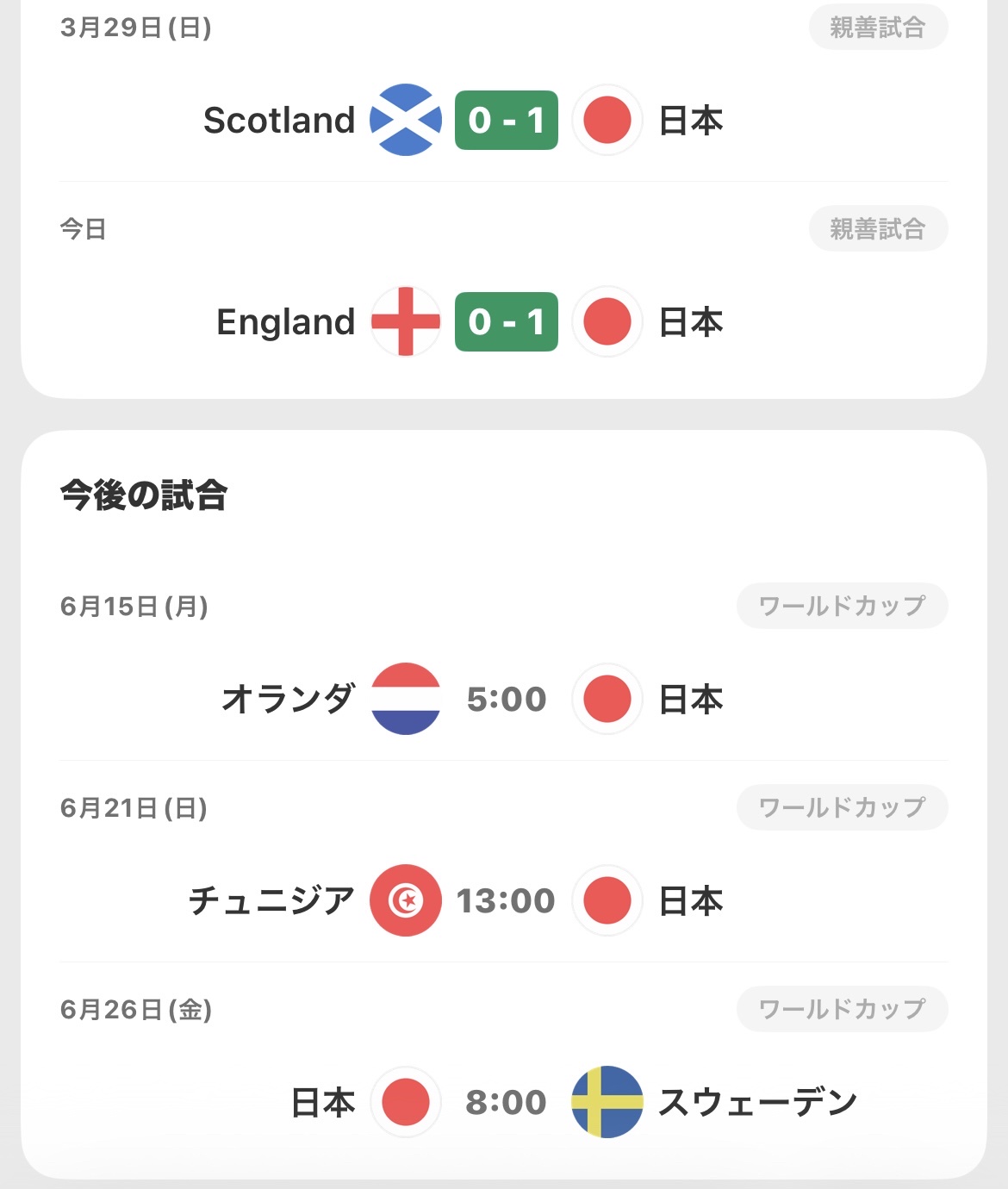Select the チュニジア team name
Screen dimensions: 1008x1189
(x=272, y=900)
